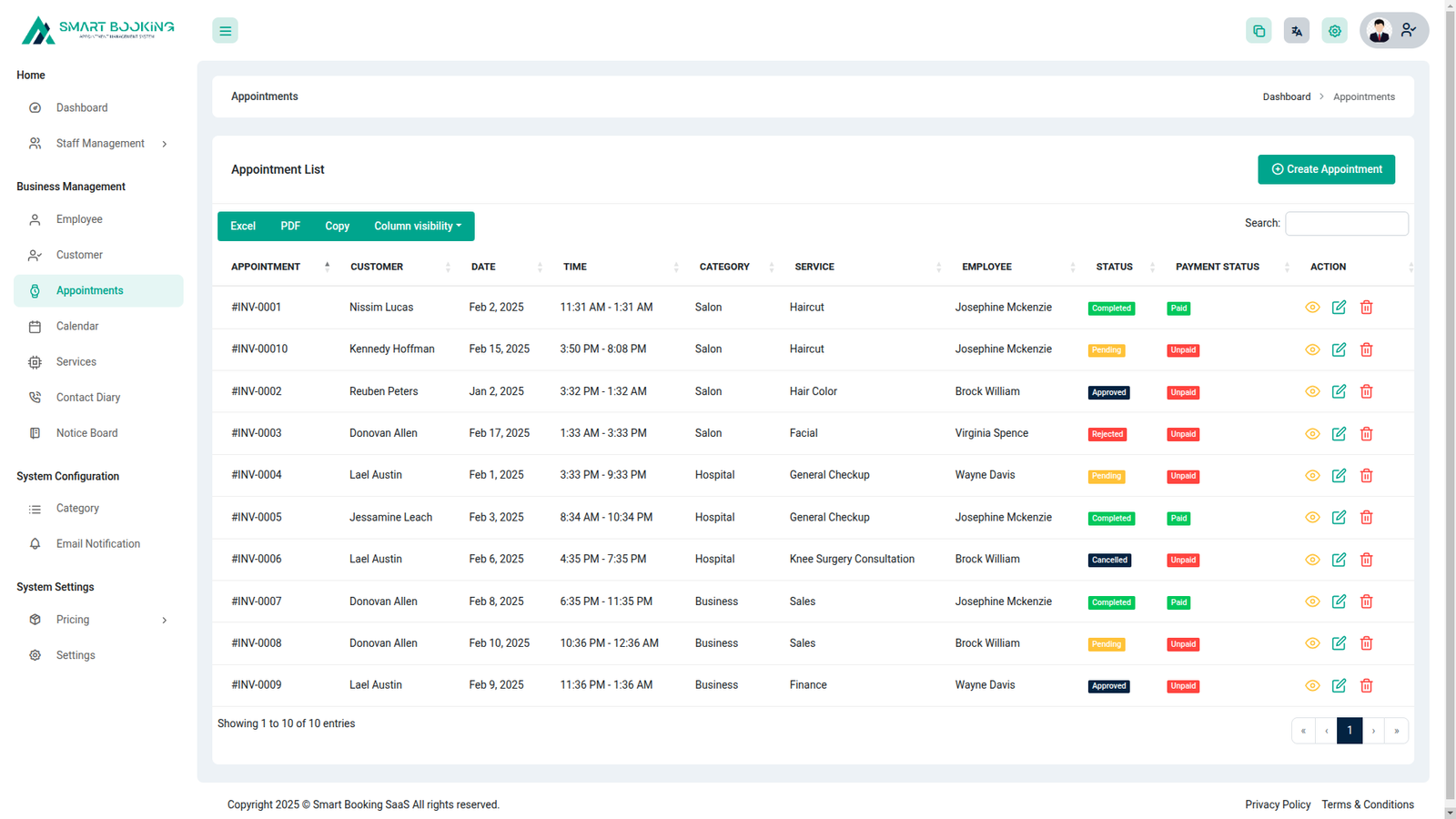Image resolution: width=1456 pixels, height=819 pixels.
Task: View details of #INV-0005 with eye icon
Action: (1312, 518)
